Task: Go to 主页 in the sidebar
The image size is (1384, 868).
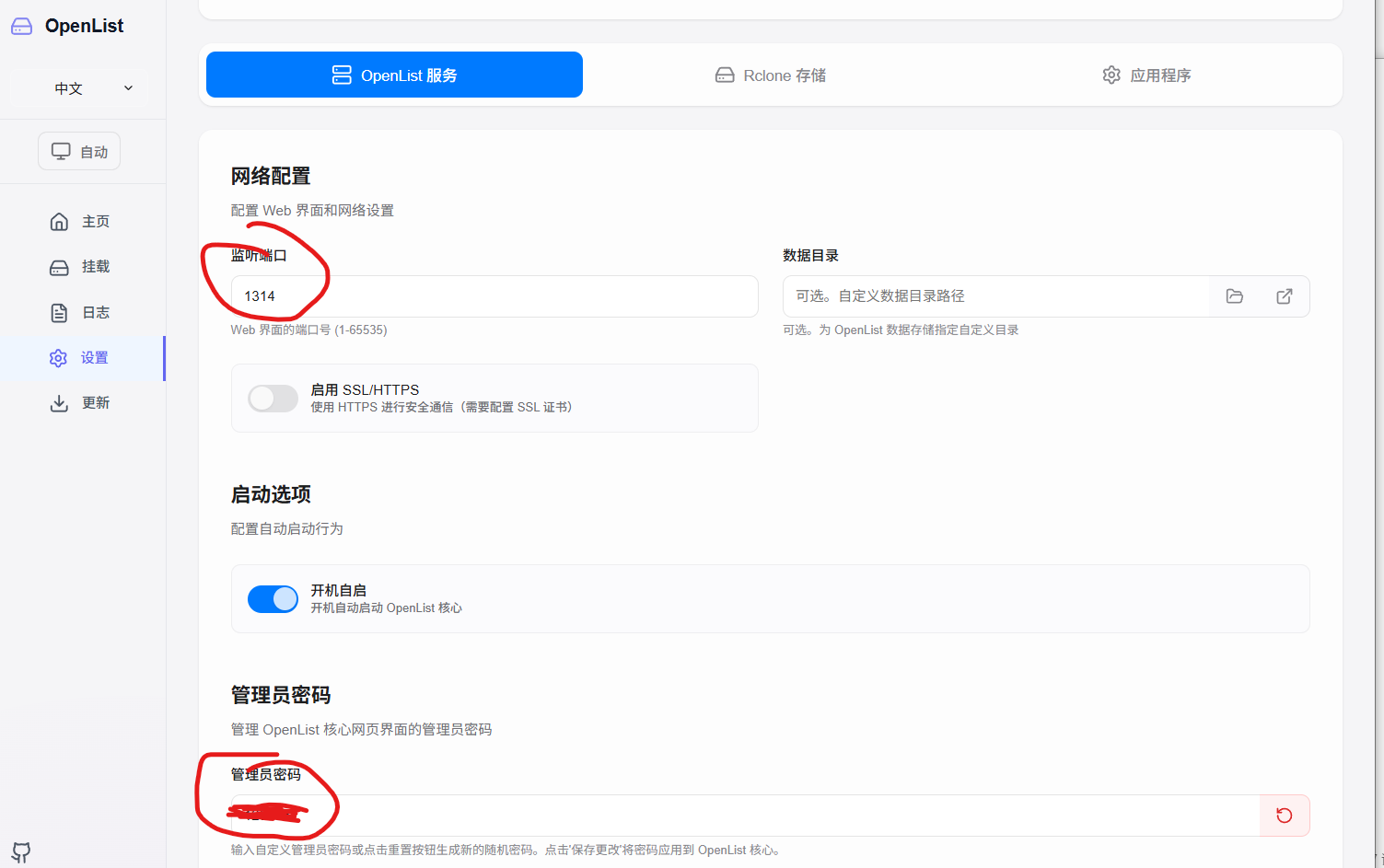Action: 83,222
